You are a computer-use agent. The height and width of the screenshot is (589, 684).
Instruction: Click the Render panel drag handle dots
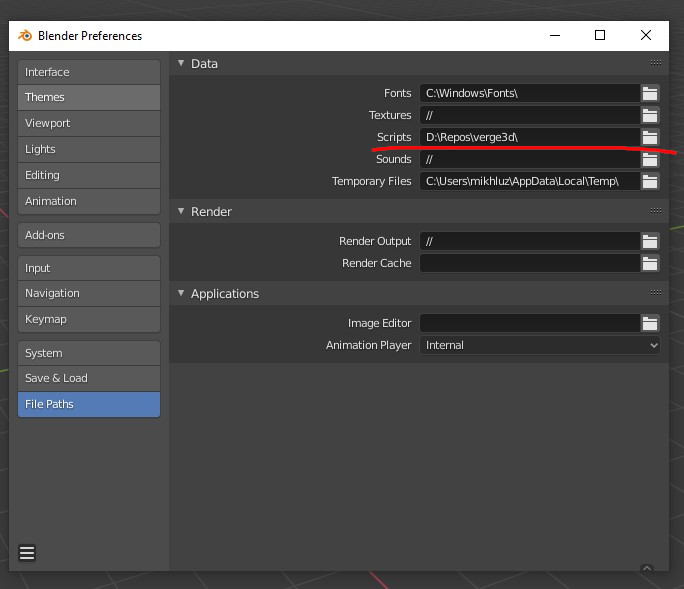[x=656, y=211]
